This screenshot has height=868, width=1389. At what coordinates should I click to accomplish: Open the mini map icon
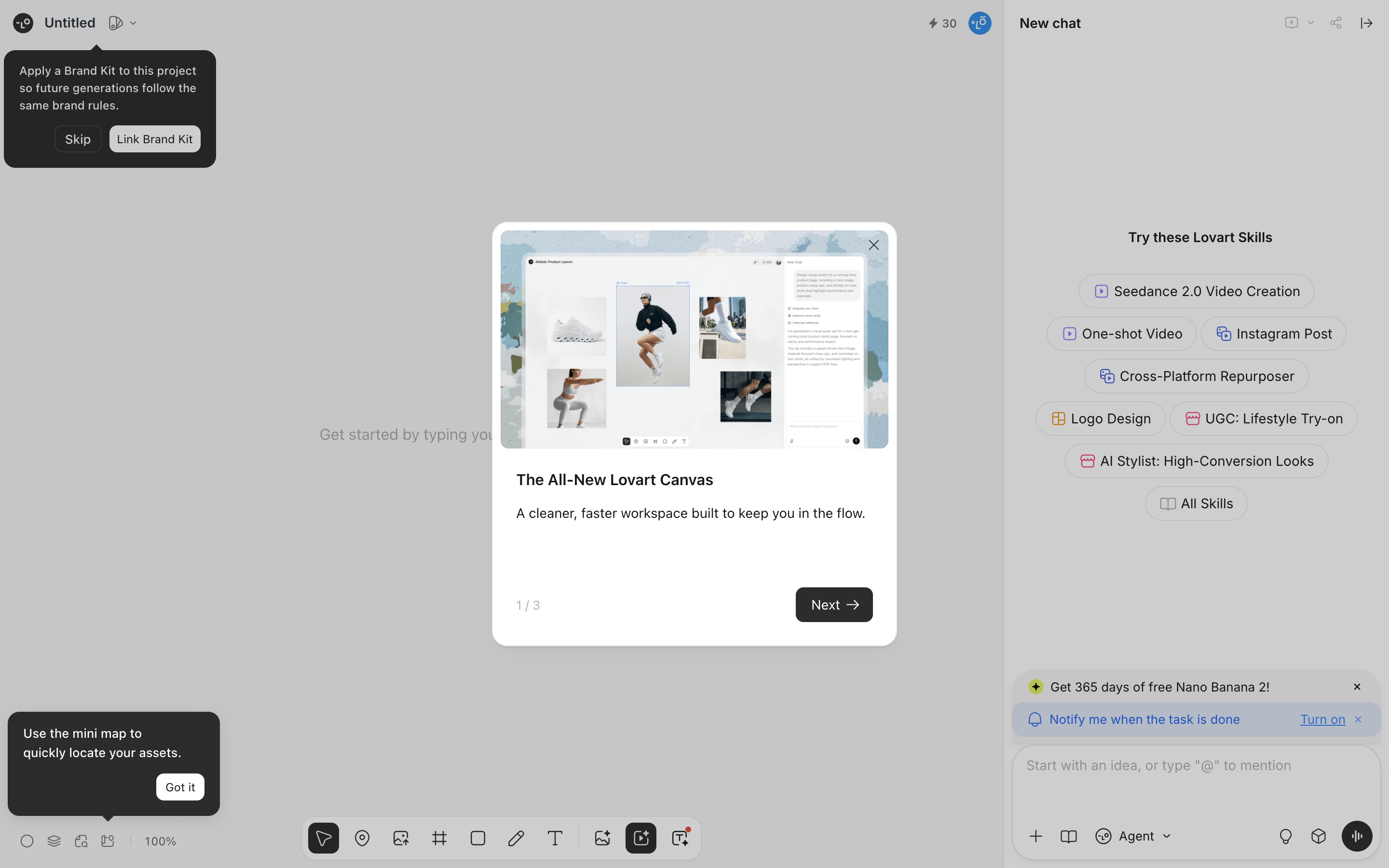pos(108,841)
